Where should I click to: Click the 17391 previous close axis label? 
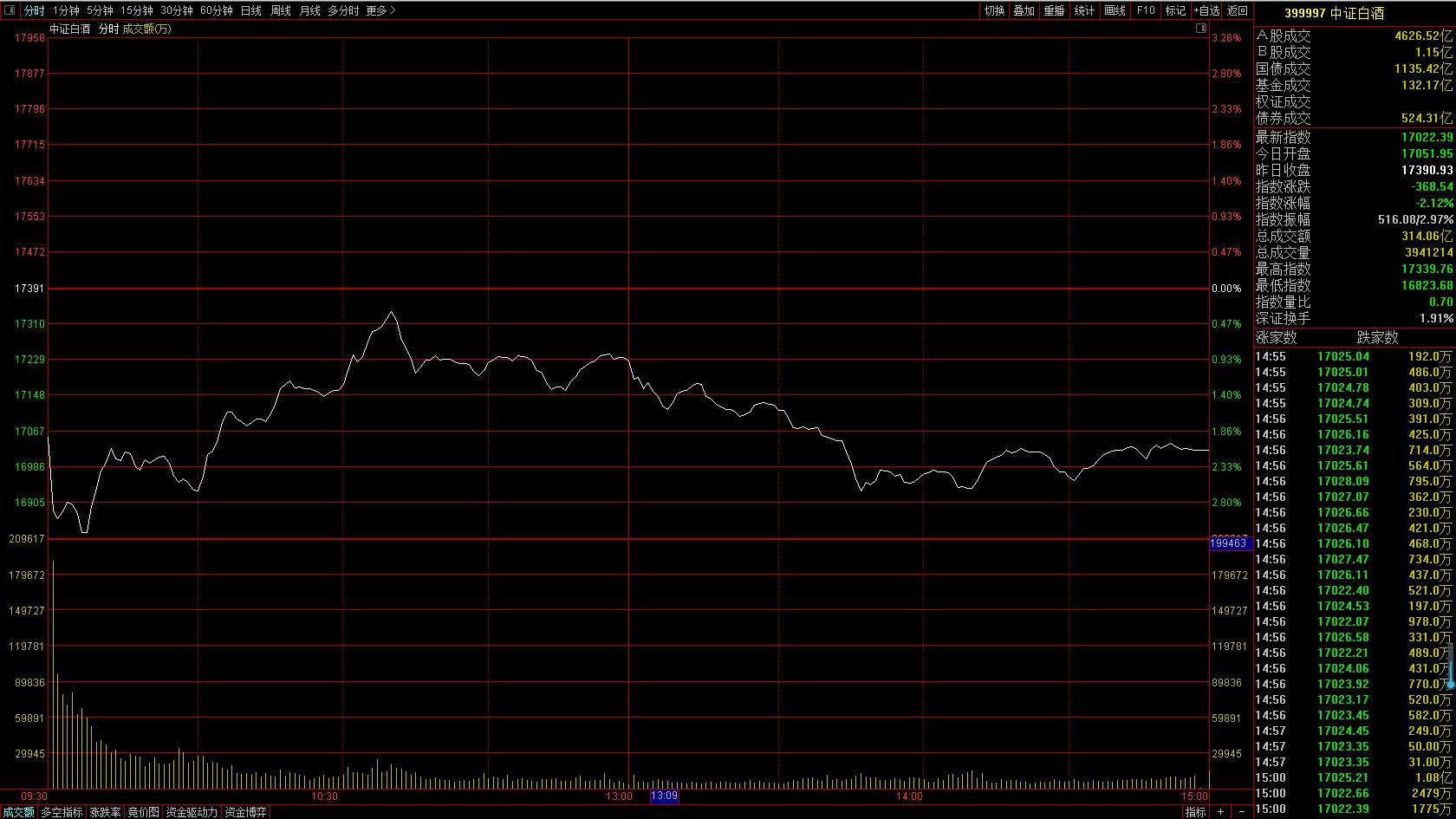point(29,288)
